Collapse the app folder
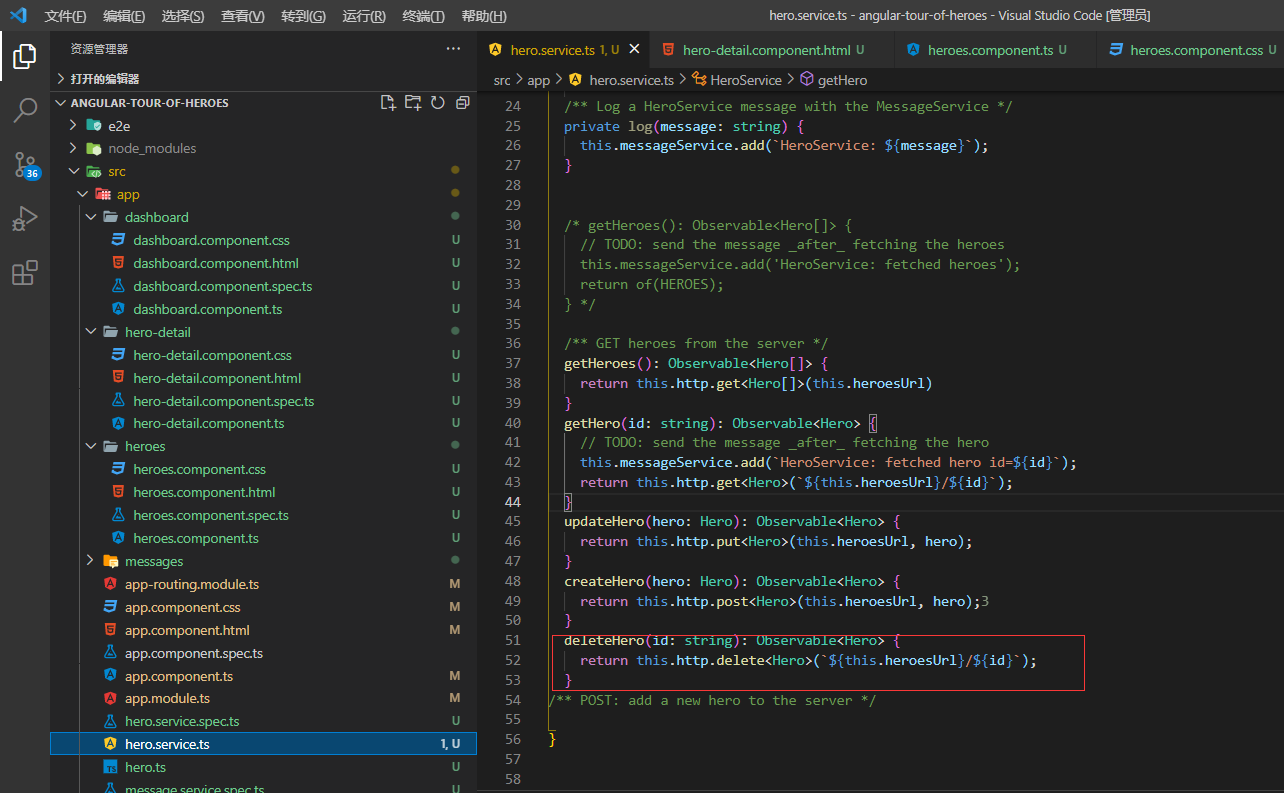1284x793 pixels. tap(82, 194)
